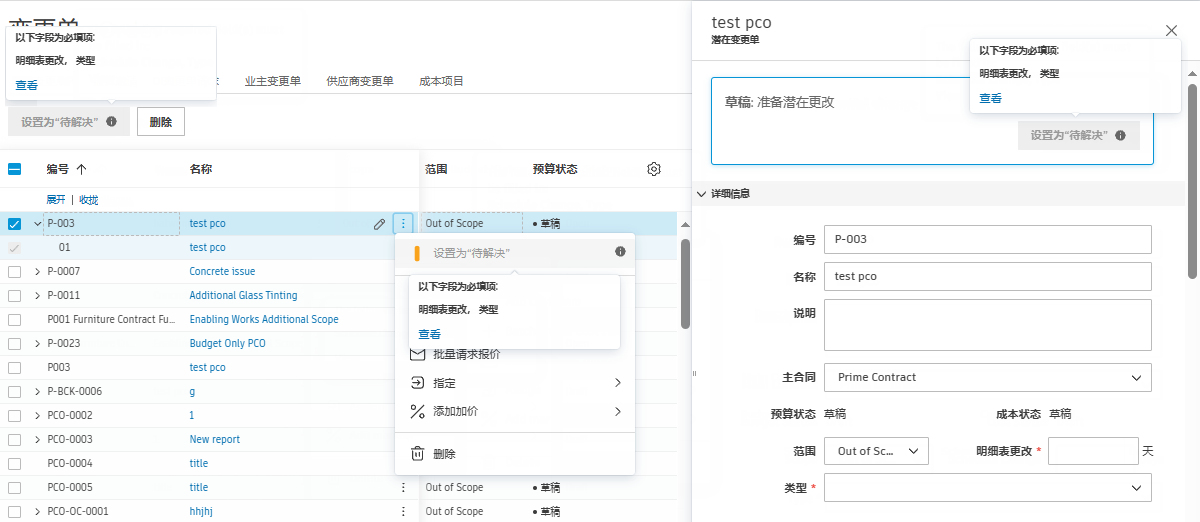Expand row P-0007
The width and height of the screenshot is (1200, 522).
[x=38, y=272]
